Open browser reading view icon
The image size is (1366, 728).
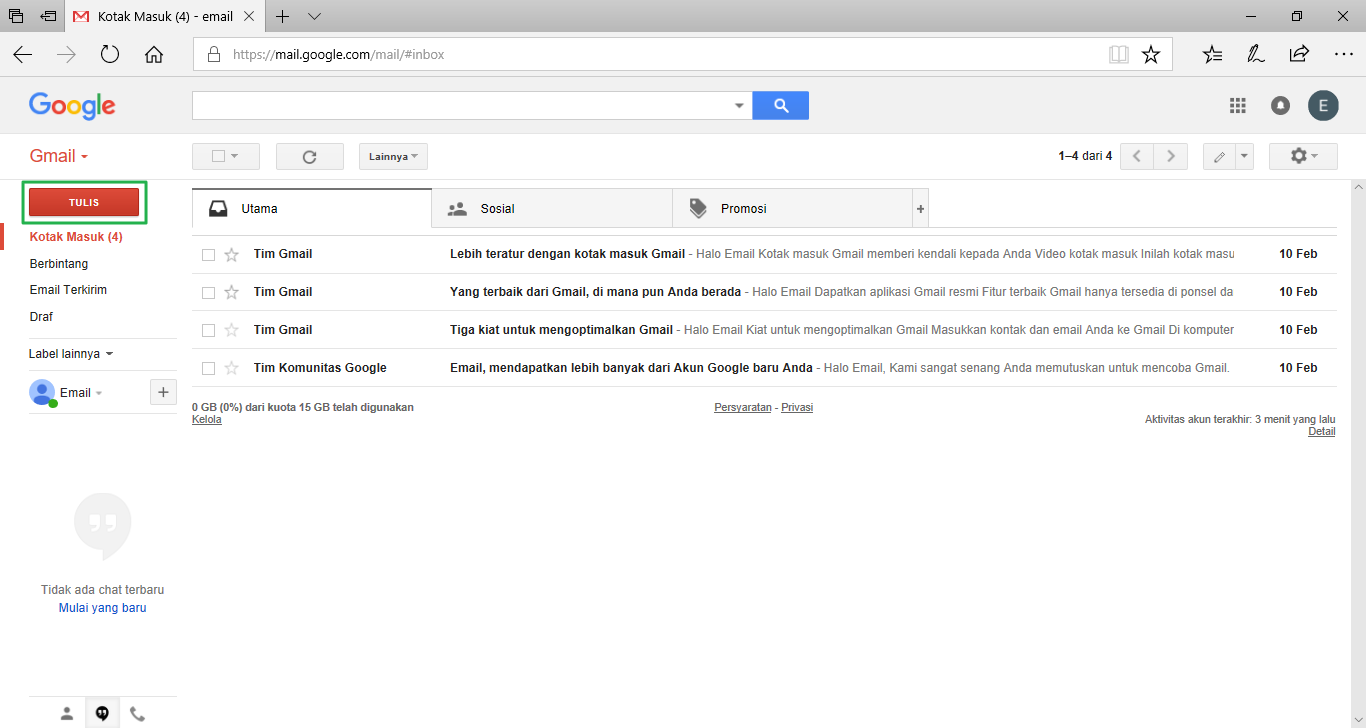pos(1119,55)
